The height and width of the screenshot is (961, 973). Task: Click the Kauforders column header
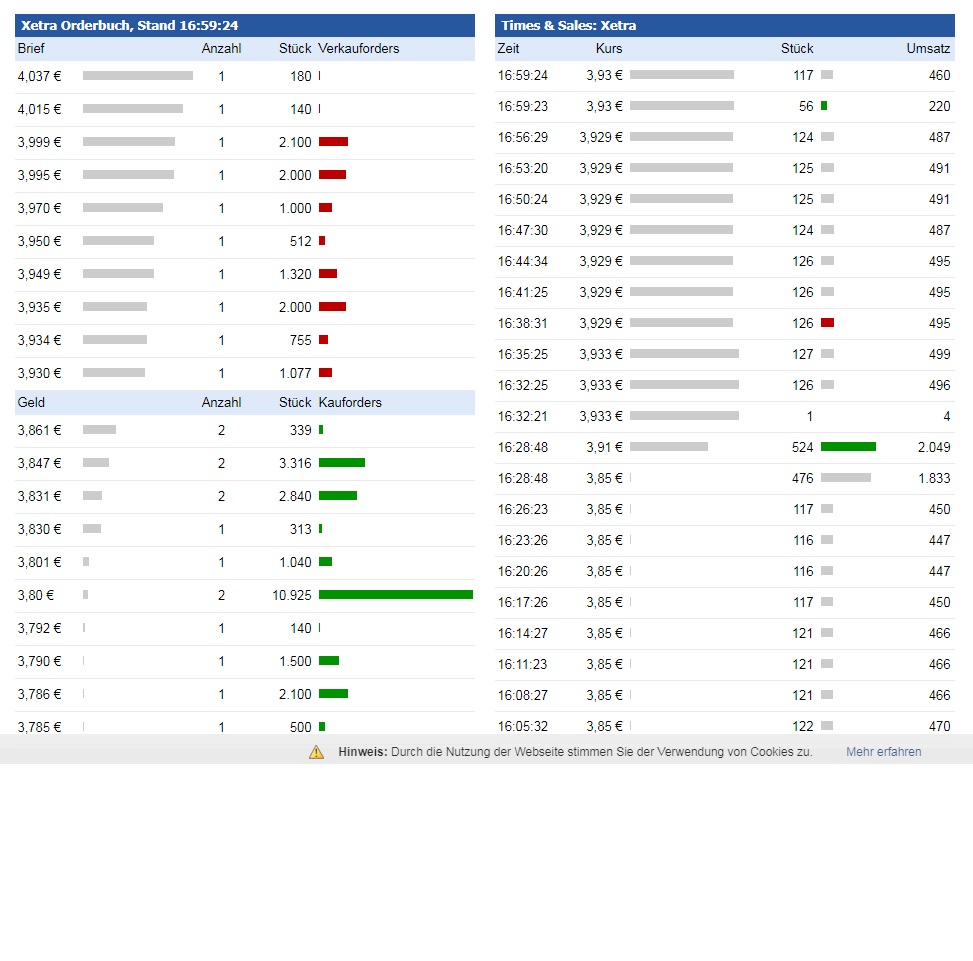click(350, 402)
